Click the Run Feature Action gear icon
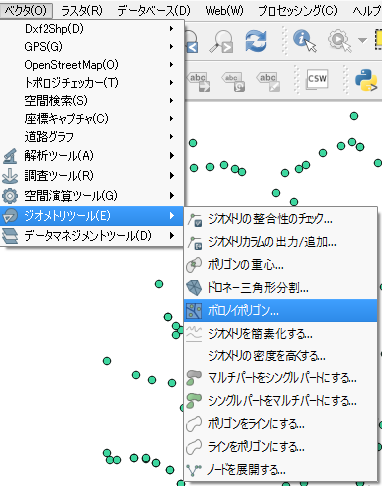The height and width of the screenshot is (486, 382). (340, 41)
